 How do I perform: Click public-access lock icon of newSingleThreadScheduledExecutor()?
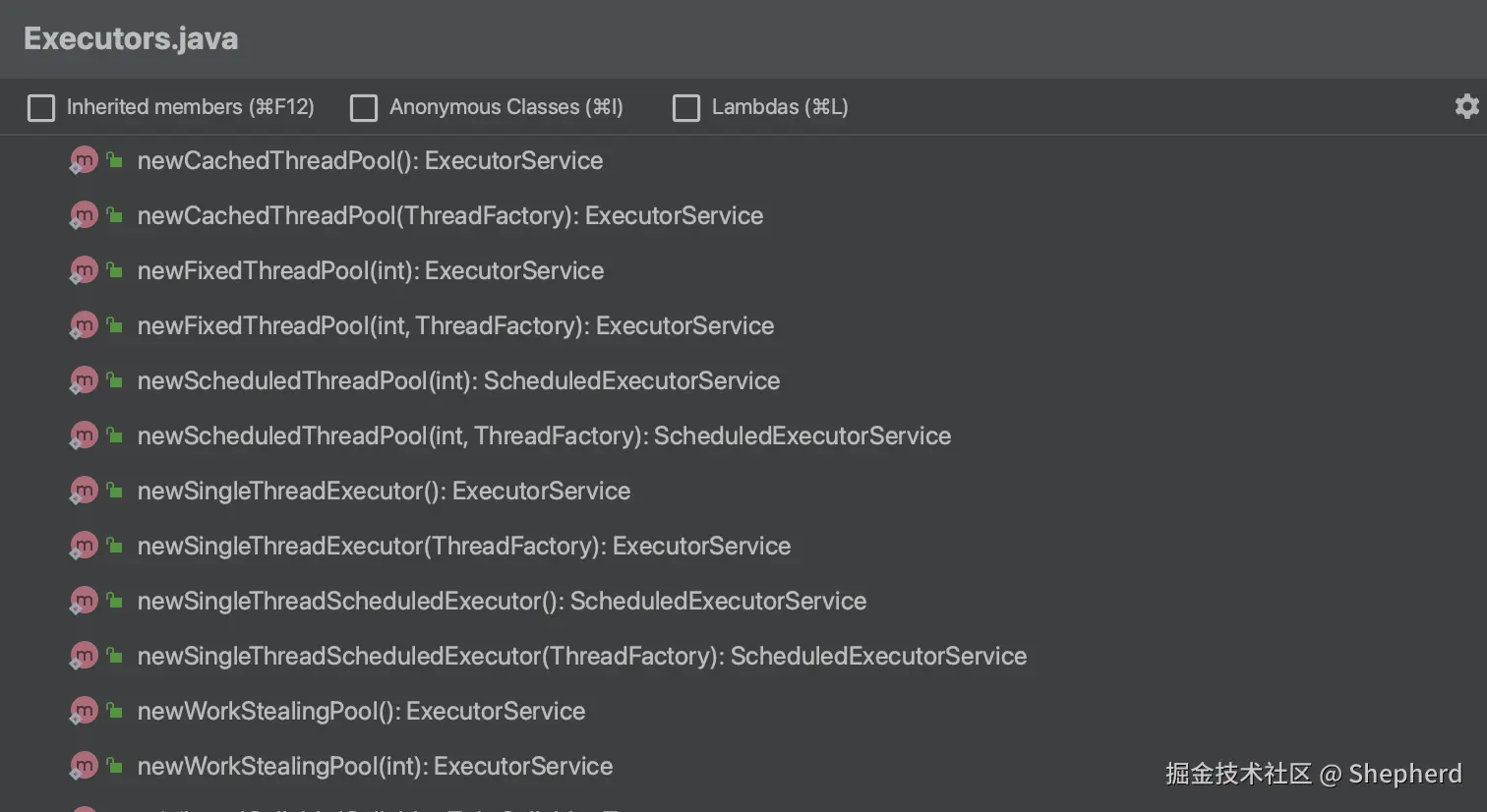(115, 600)
